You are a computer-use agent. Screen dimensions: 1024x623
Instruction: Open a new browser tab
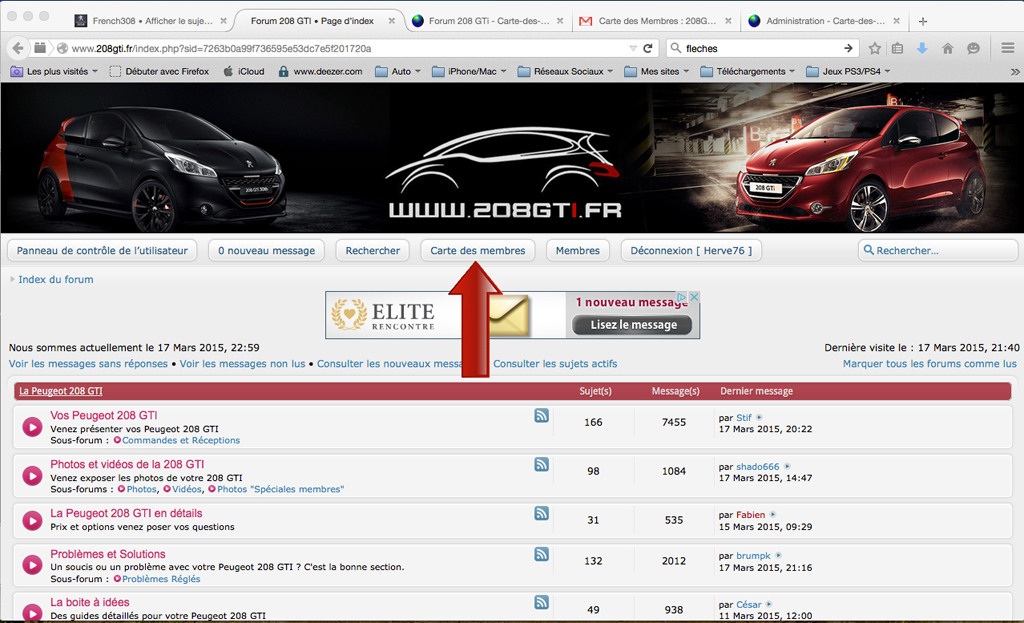click(x=923, y=21)
